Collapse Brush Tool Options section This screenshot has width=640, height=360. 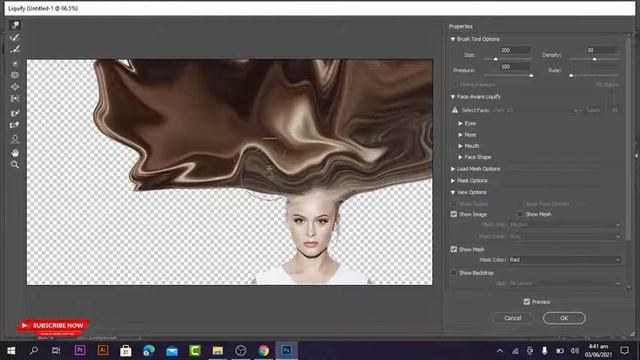tap(453, 39)
